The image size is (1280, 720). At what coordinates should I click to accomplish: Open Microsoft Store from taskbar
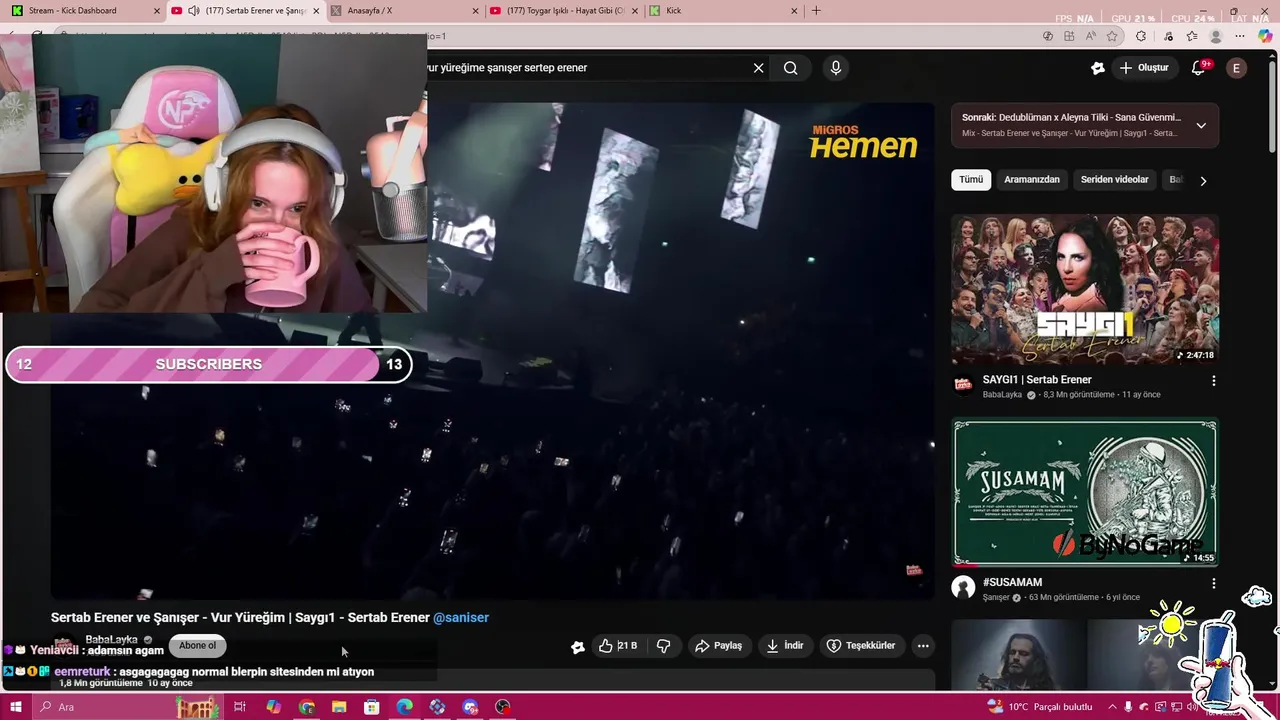(372, 707)
